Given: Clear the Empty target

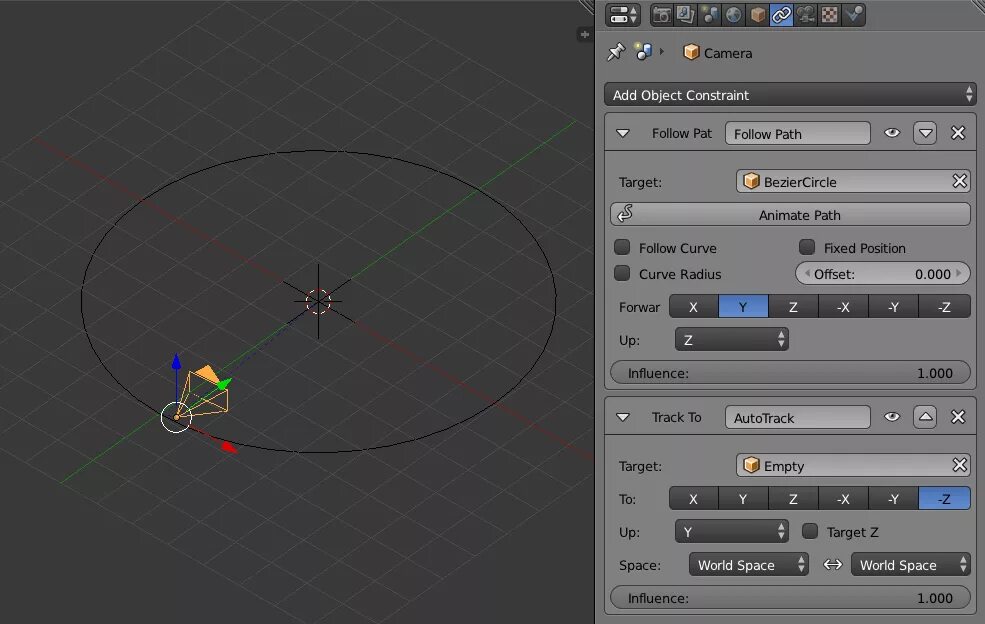Looking at the screenshot, I should click(959, 465).
